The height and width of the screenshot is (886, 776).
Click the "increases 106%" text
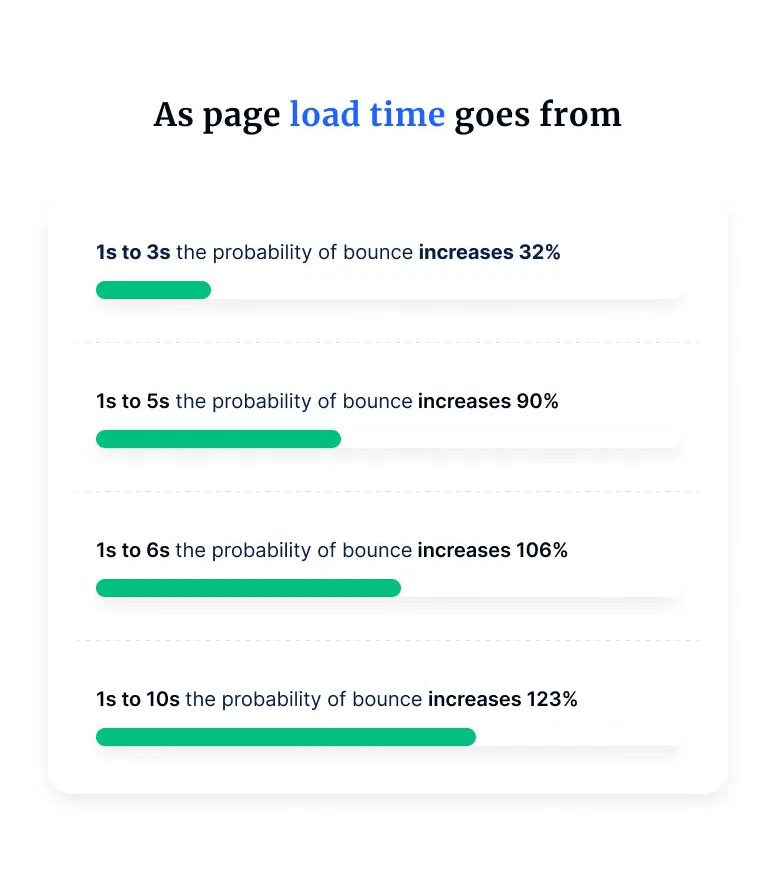pyautogui.click(x=492, y=551)
